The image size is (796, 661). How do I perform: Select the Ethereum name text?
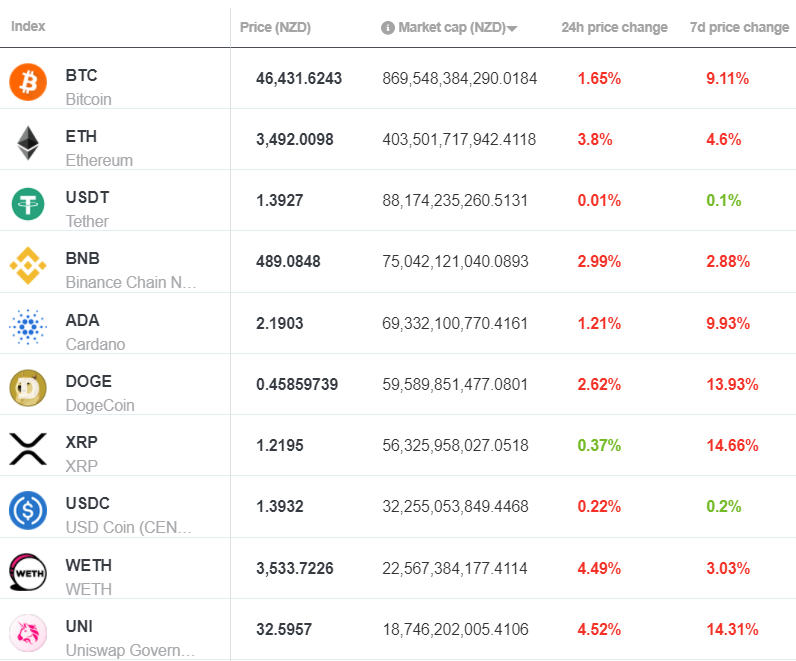(x=99, y=160)
